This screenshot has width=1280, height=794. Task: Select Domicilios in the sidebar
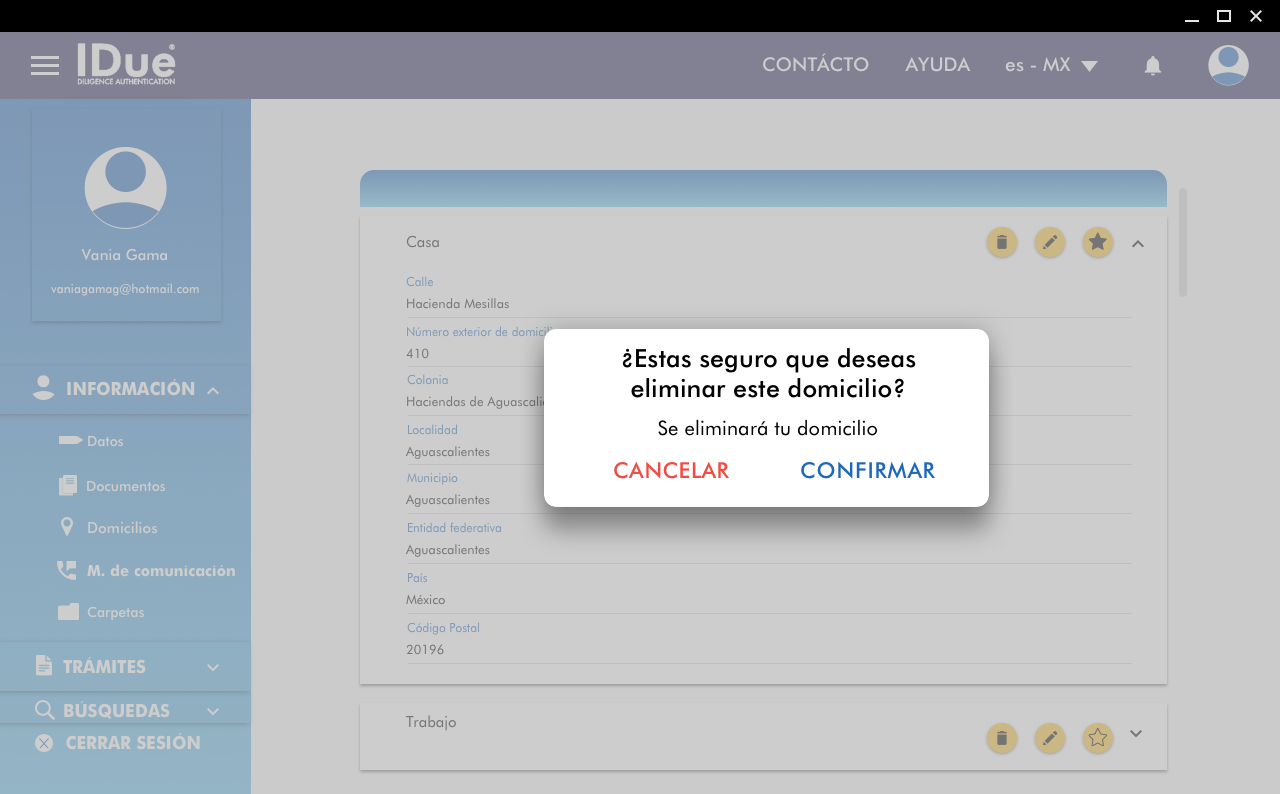tap(121, 528)
